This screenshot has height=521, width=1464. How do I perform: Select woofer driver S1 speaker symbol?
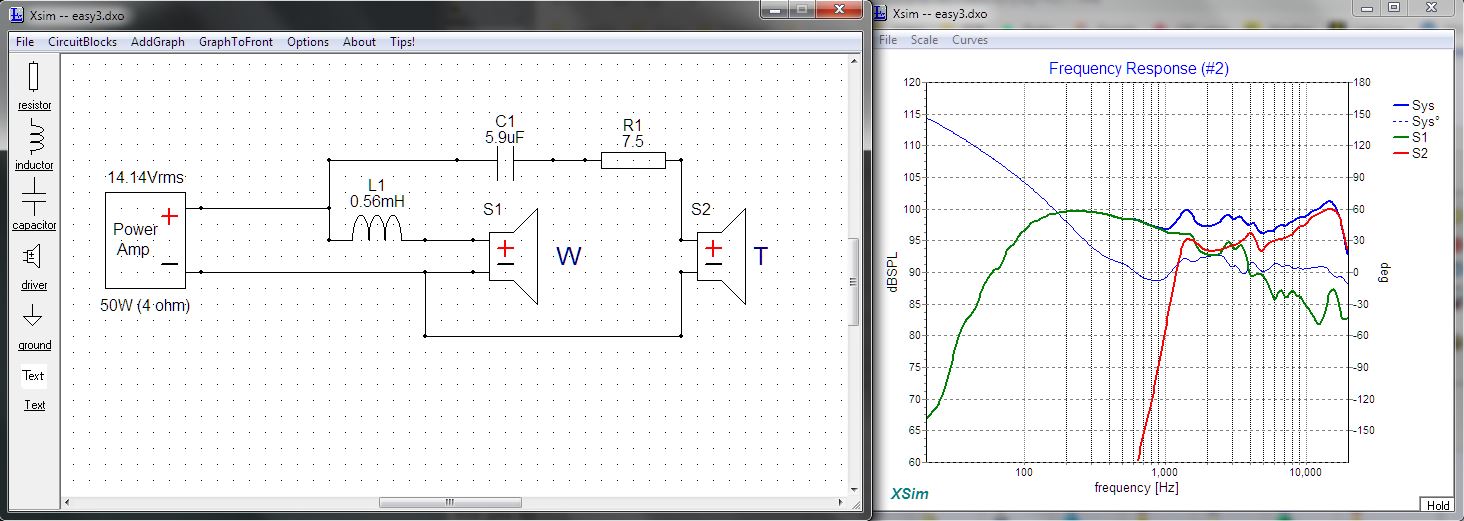coord(513,255)
